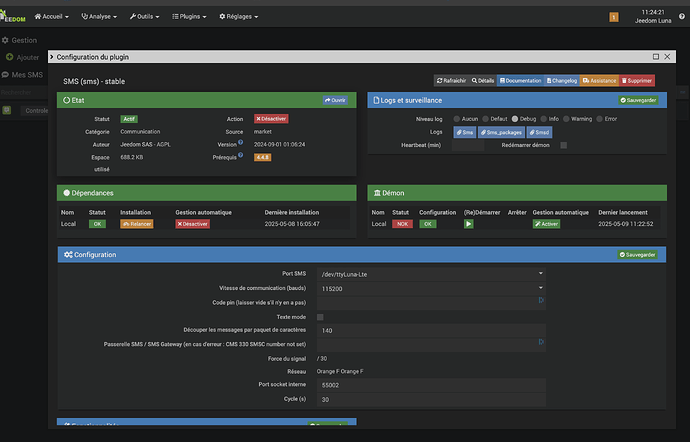Select the Info log level
690x442 pixels.
click(543, 119)
